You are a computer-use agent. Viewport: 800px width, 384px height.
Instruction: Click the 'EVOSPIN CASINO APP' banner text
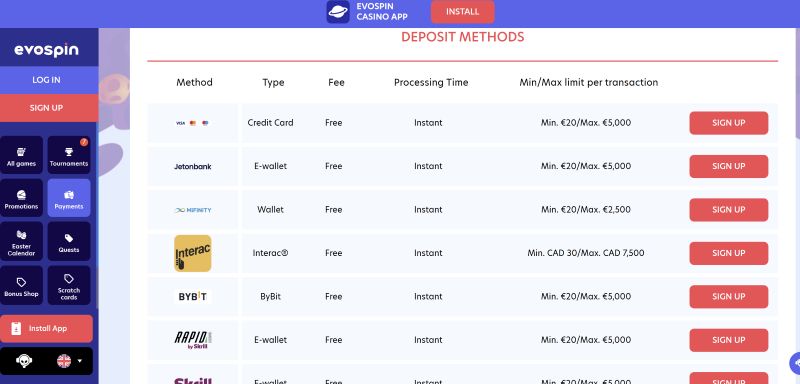382,12
